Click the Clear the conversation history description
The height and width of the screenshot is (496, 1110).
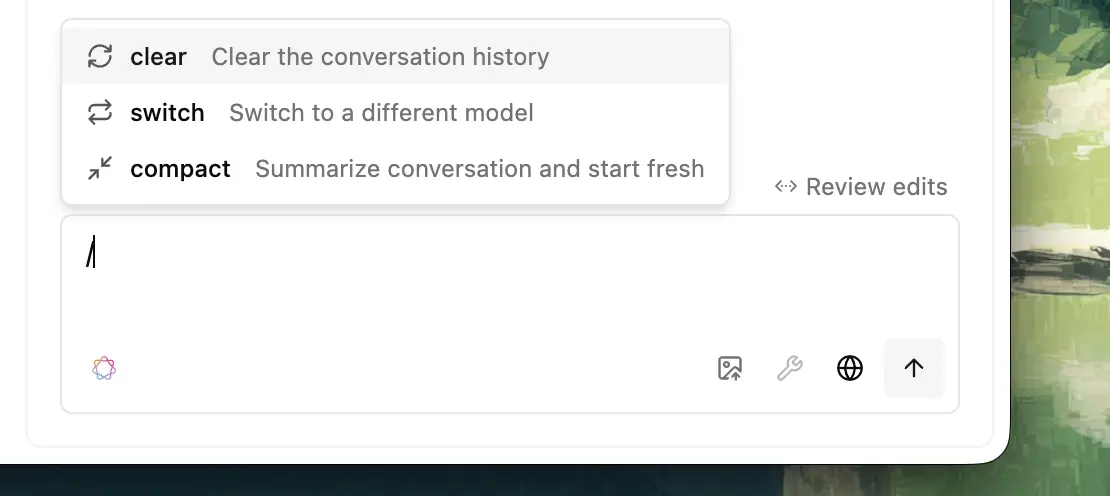click(380, 57)
